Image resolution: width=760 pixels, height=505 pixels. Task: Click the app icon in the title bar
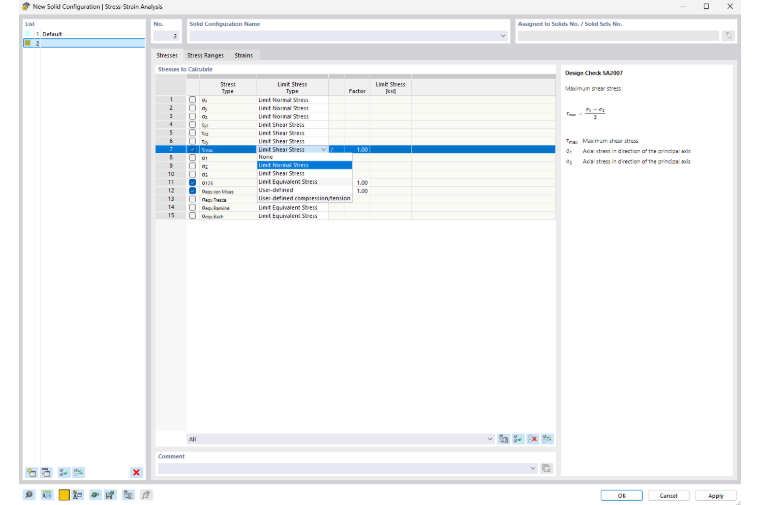26,6
